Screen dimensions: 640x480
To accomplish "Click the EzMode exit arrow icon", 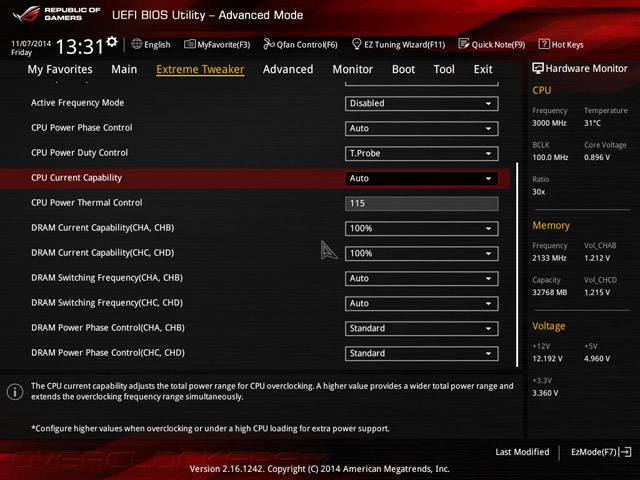I will click(626, 452).
